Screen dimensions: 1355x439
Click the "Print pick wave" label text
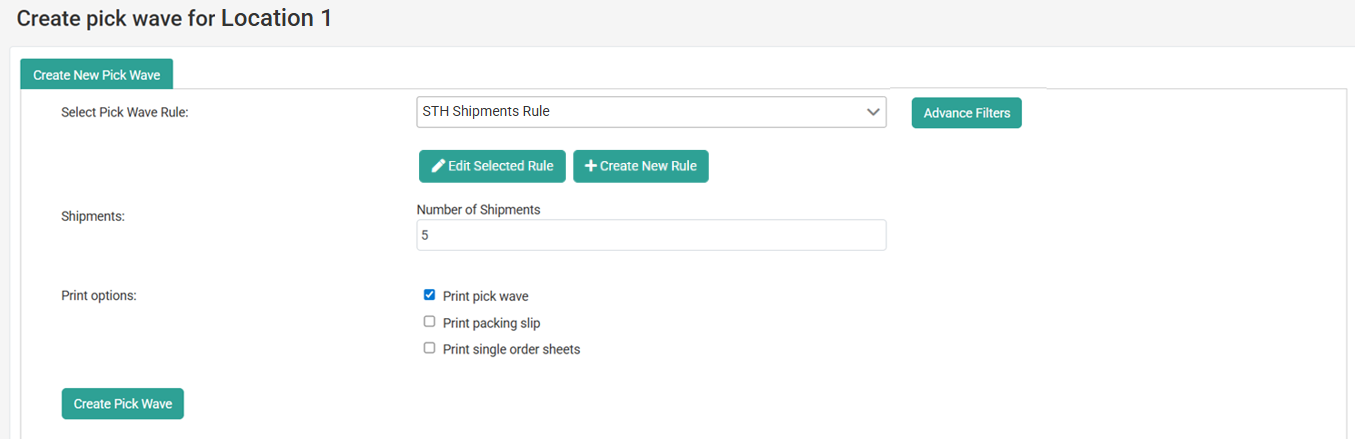(x=485, y=296)
